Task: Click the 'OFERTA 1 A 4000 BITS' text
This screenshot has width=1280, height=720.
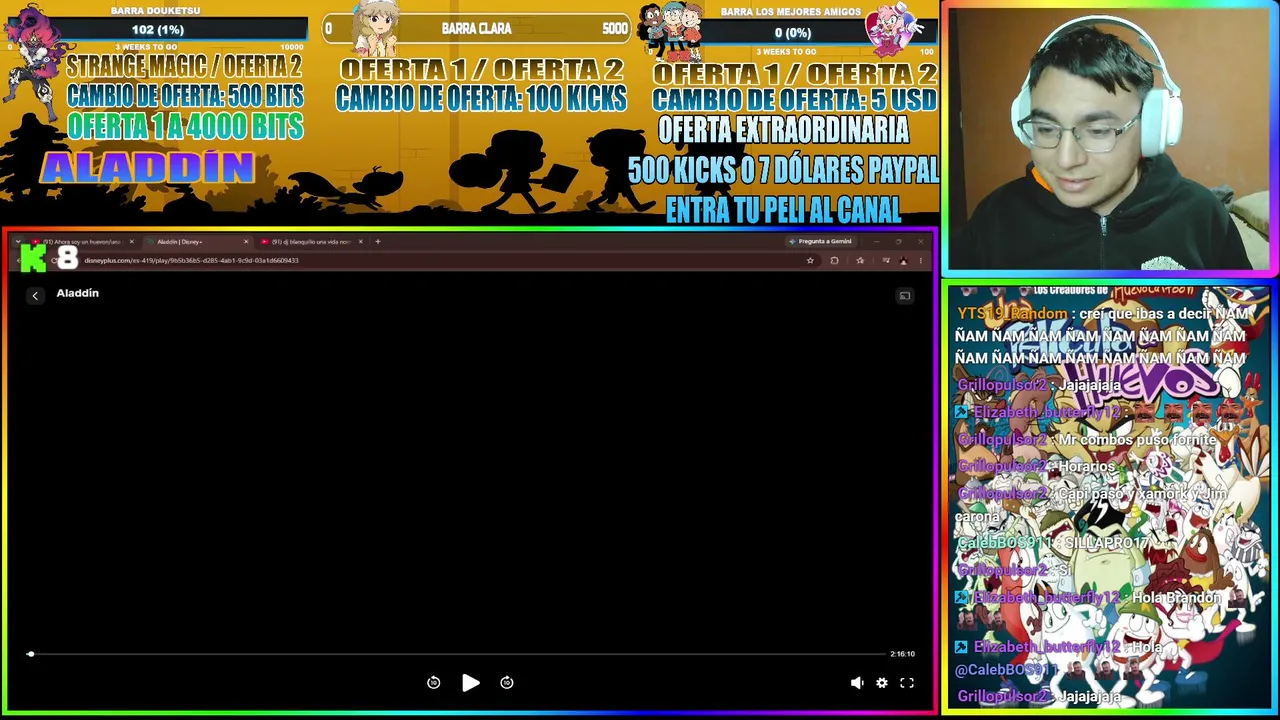Action: 185,126
